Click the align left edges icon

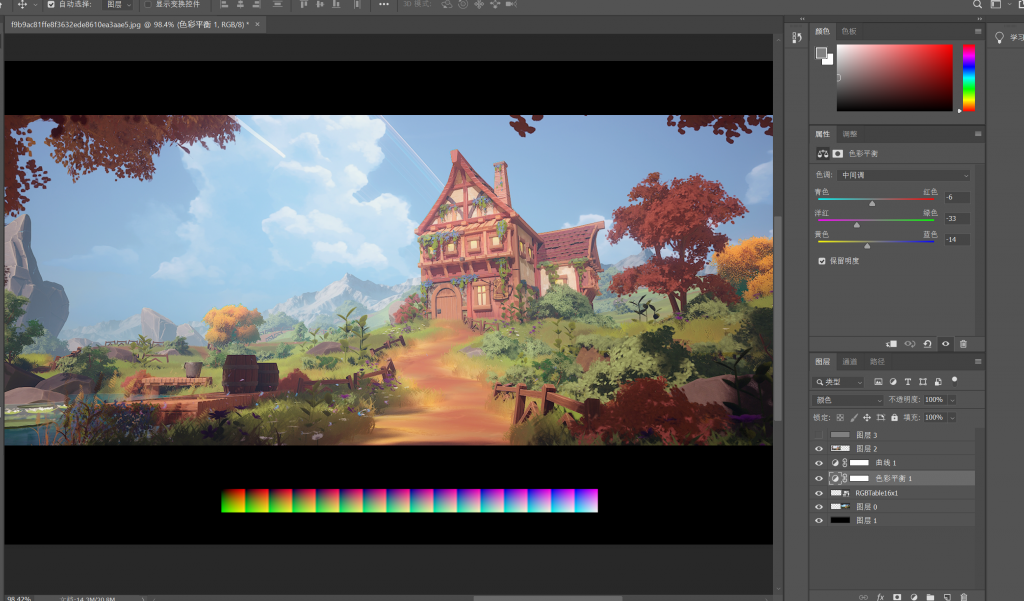click(x=224, y=4)
